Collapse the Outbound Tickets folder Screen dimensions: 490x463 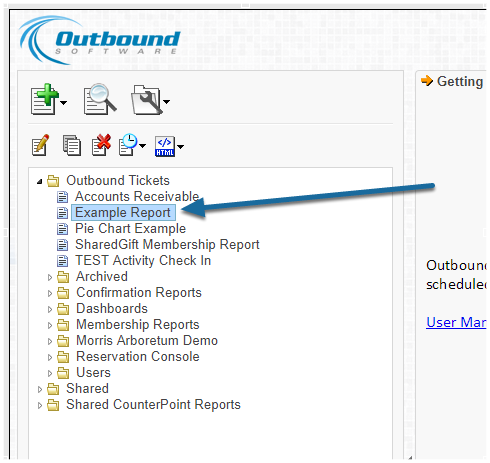pyautogui.click(x=40, y=182)
